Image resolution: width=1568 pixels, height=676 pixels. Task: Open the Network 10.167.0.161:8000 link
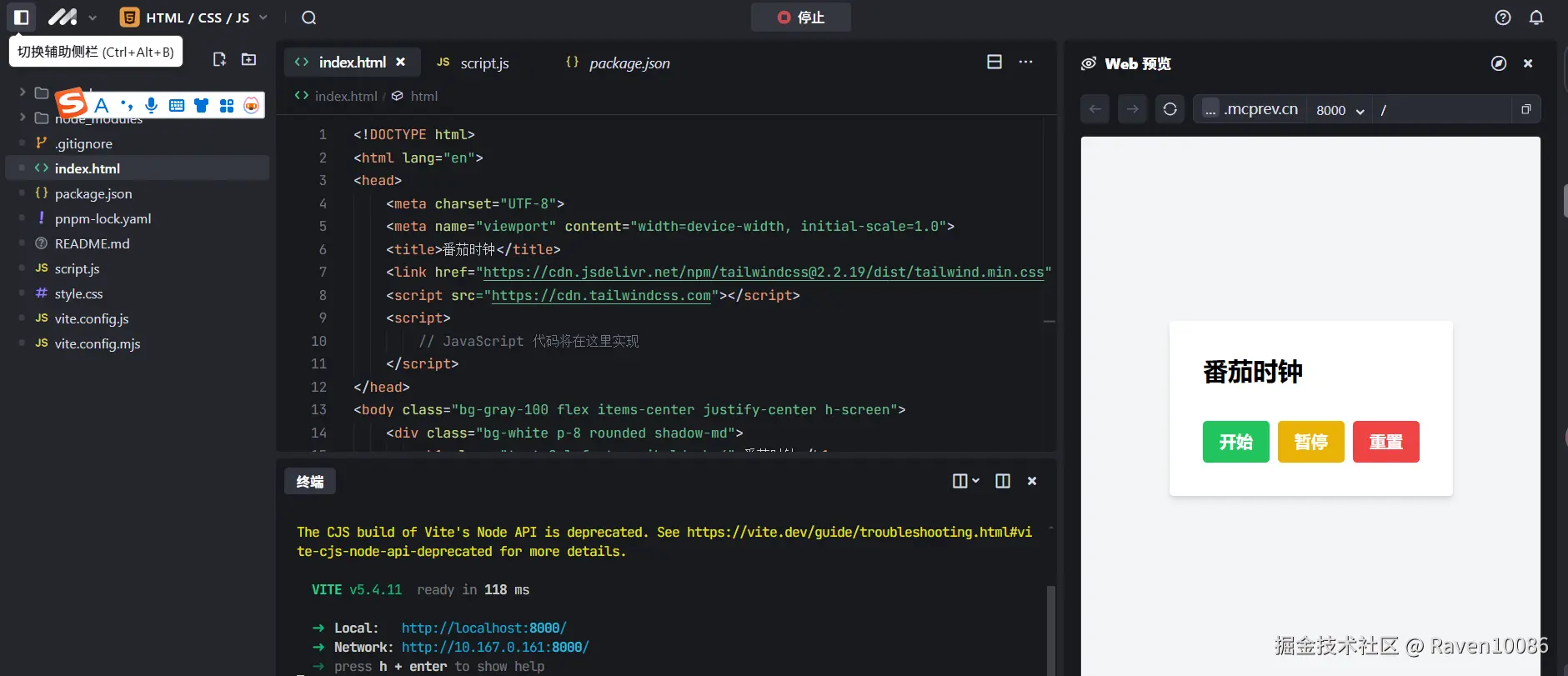pos(495,647)
